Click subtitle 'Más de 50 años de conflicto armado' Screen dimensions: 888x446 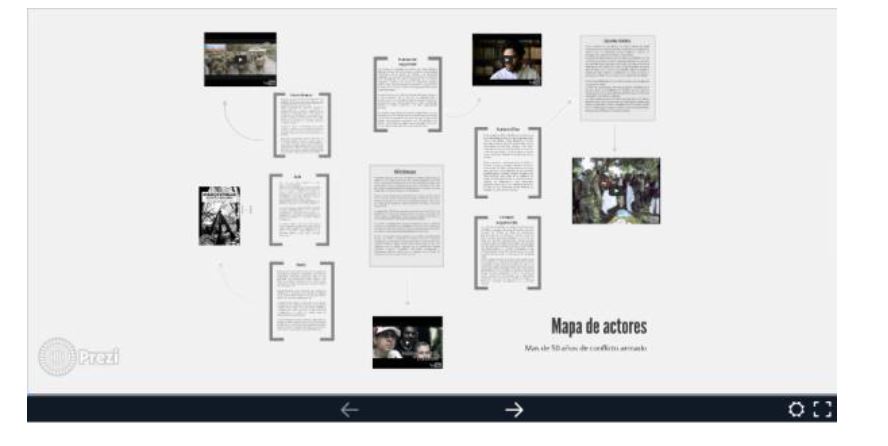pyautogui.click(x=586, y=348)
